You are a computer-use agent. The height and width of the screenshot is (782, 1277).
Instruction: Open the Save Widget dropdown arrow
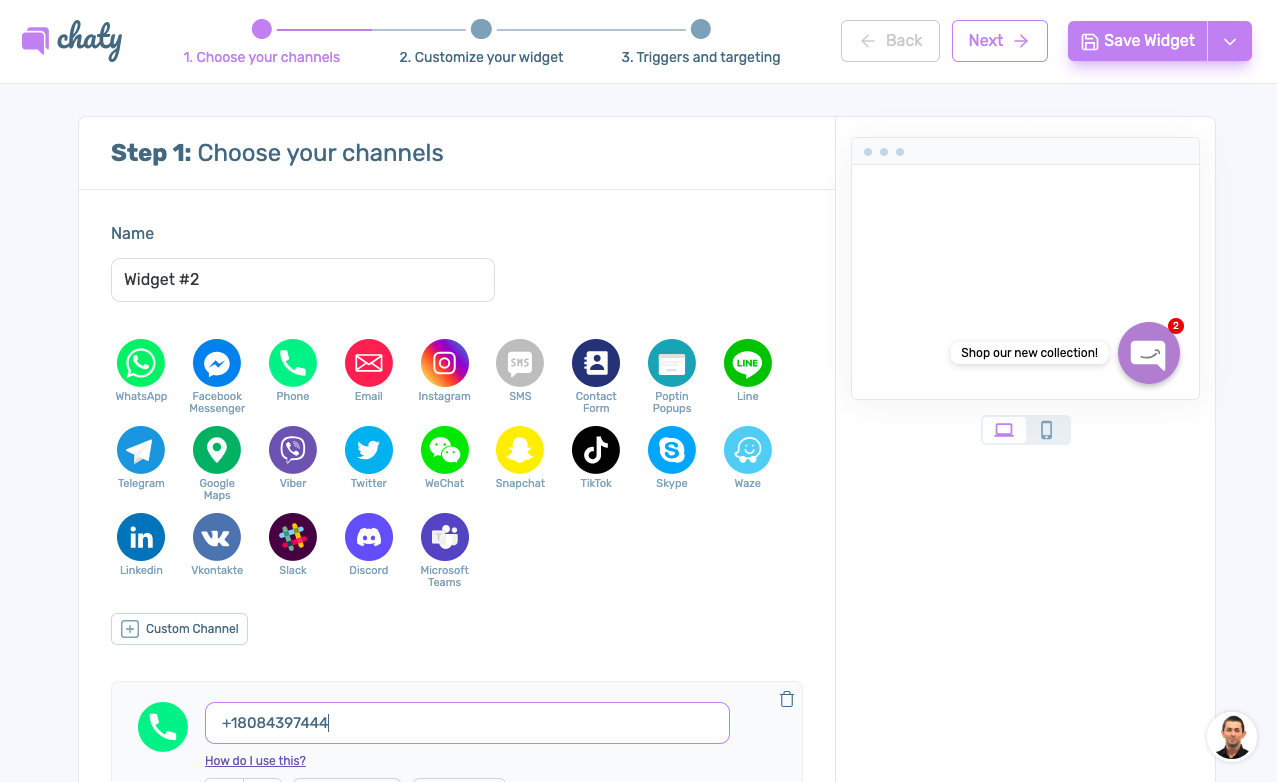1230,41
